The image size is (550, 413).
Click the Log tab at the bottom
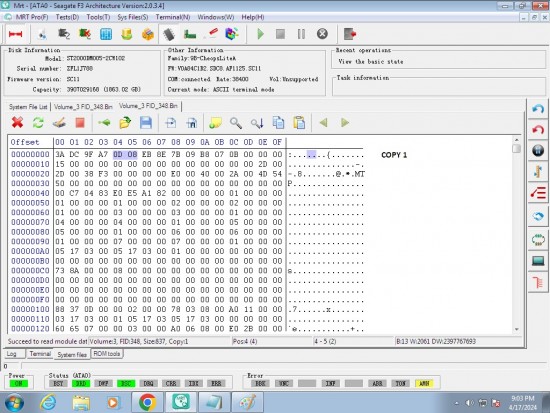(x=12, y=354)
